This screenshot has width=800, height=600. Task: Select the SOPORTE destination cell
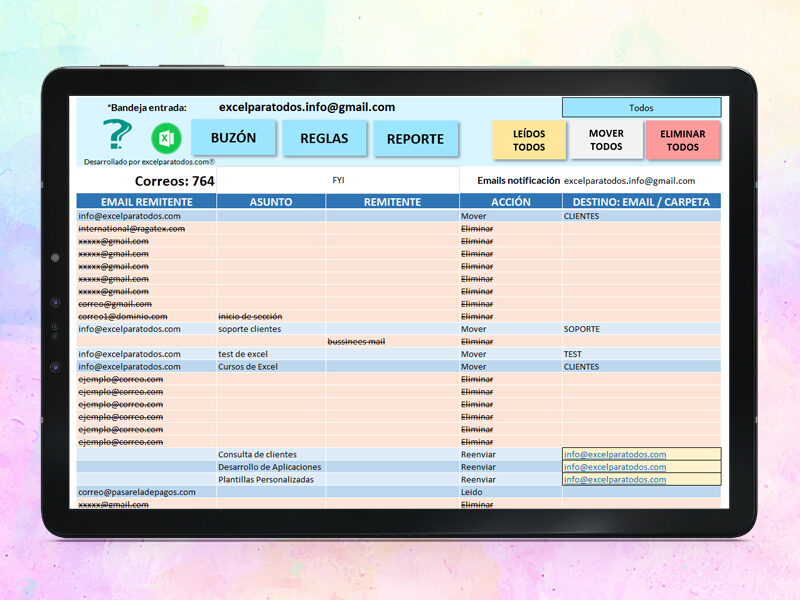pyautogui.click(x=641, y=329)
